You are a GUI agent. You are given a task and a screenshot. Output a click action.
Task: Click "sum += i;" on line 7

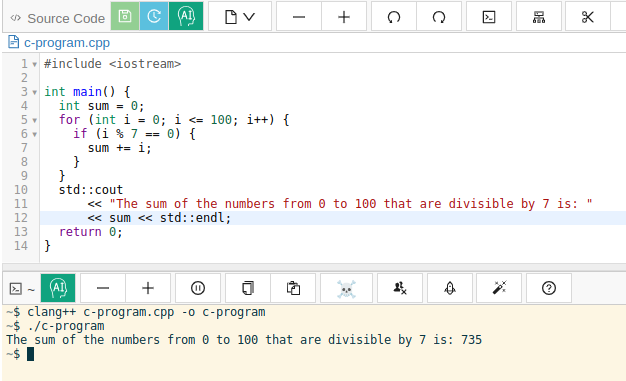[x=119, y=148]
